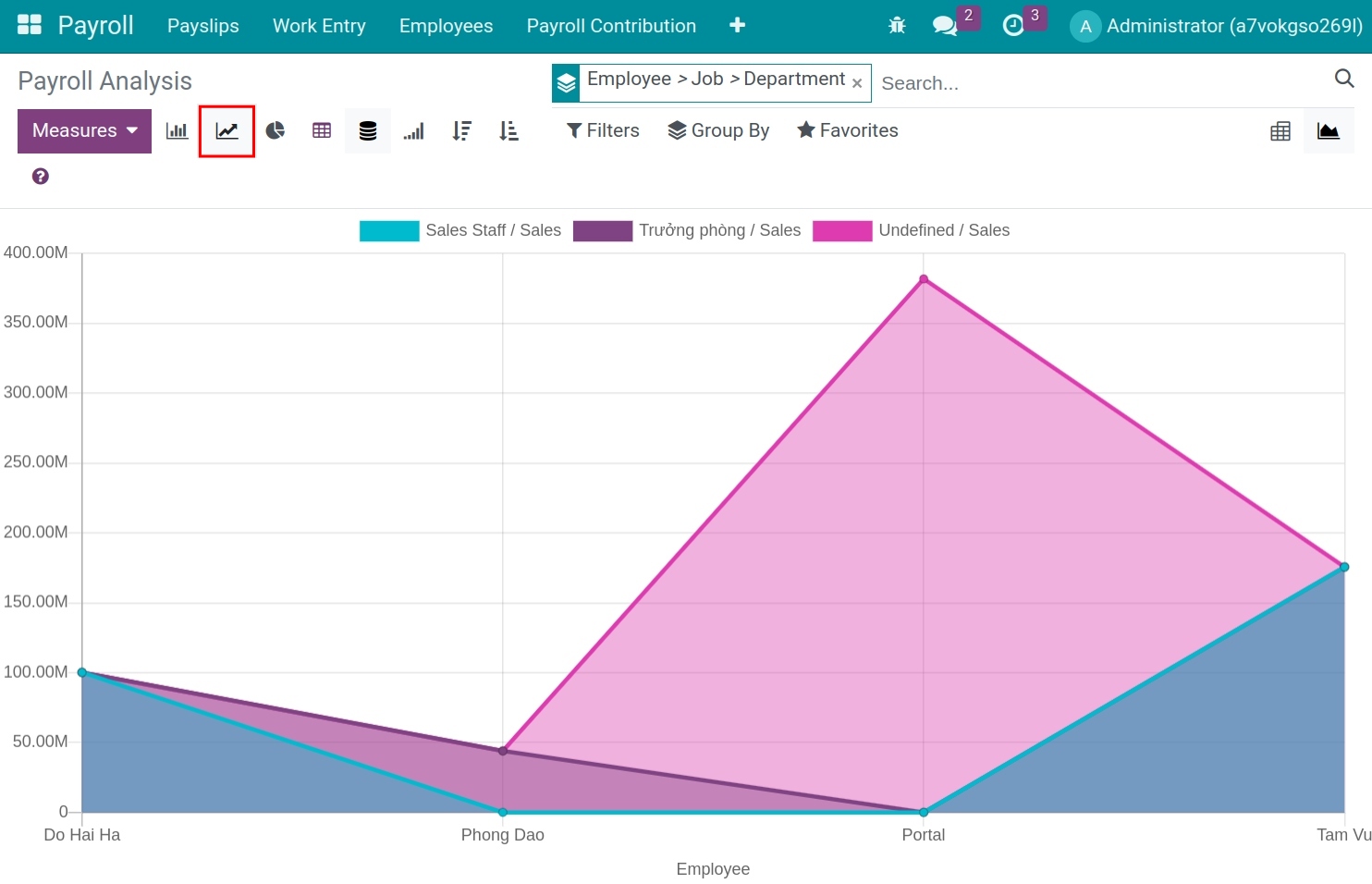Switch to the bar chart view
This screenshot has height=884, width=1372.
click(177, 130)
